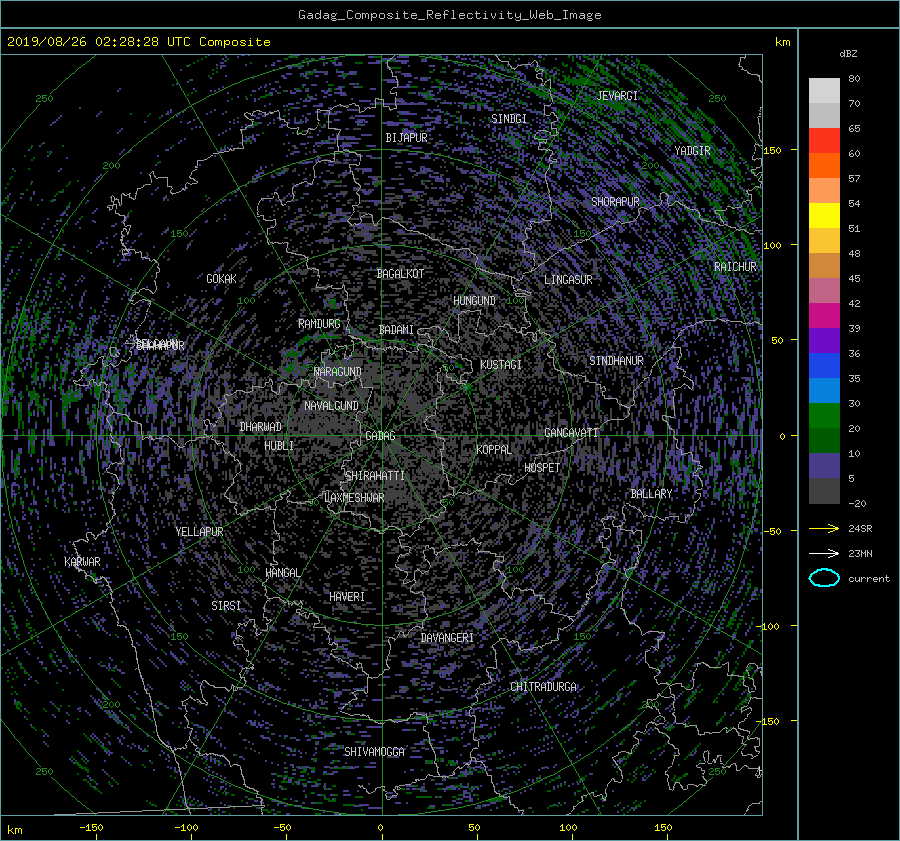Click the dBZ legend heading
Screen dimensions: 900x841
click(x=848, y=54)
